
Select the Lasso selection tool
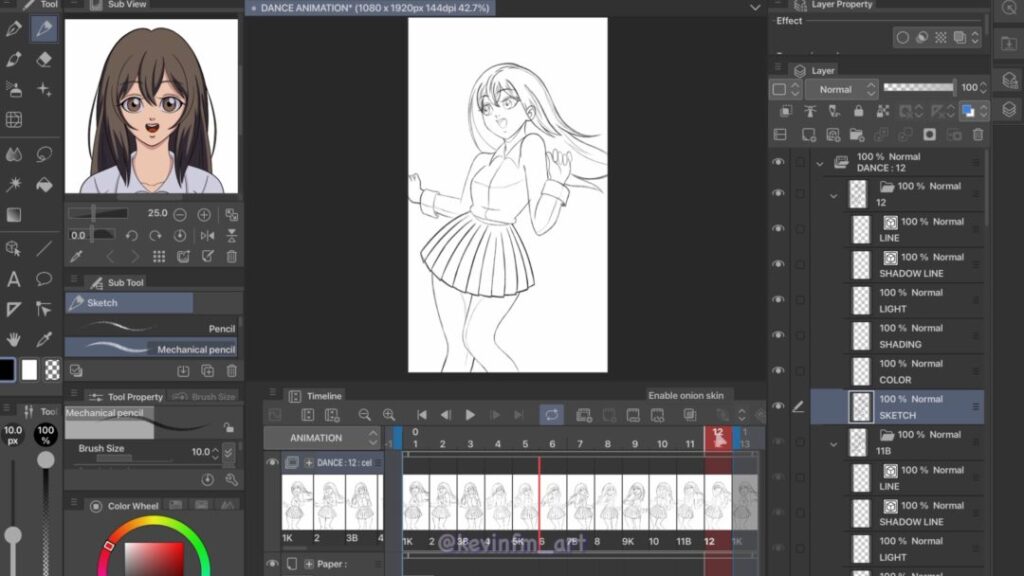pos(44,155)
